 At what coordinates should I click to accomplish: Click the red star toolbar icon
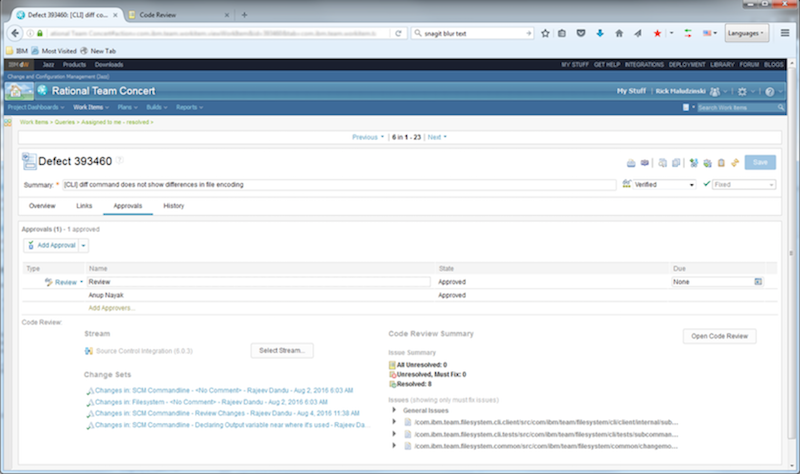[657, 33]
